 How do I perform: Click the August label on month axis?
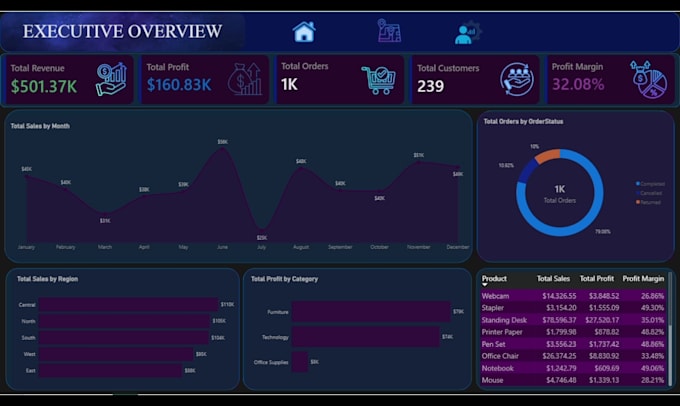301,247
